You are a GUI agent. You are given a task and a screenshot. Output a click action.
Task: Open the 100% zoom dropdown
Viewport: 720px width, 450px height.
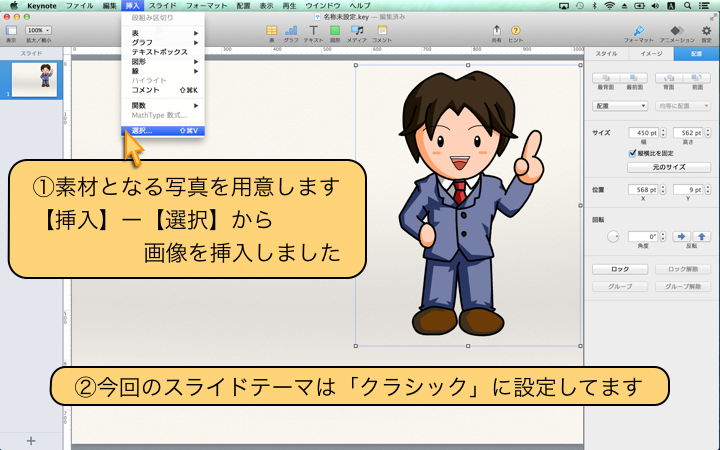(40, 31)
